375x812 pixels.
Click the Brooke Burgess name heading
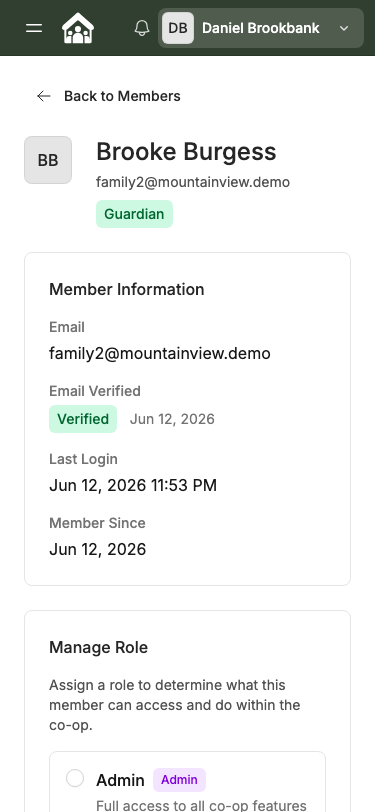coord(186,152)
